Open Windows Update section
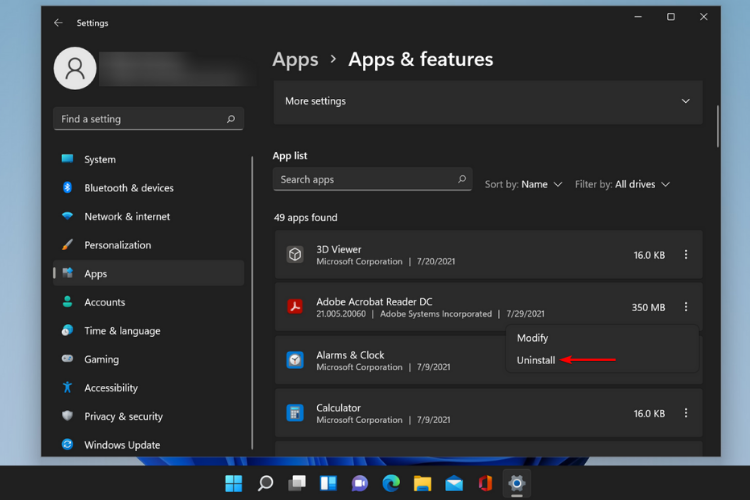750x500 pixels. pos(122,445)
